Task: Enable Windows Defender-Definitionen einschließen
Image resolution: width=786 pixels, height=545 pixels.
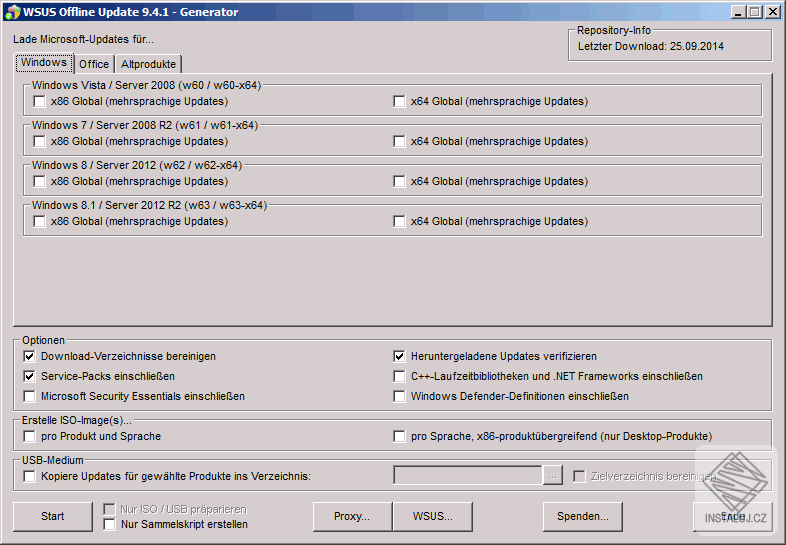Action: 399,397
